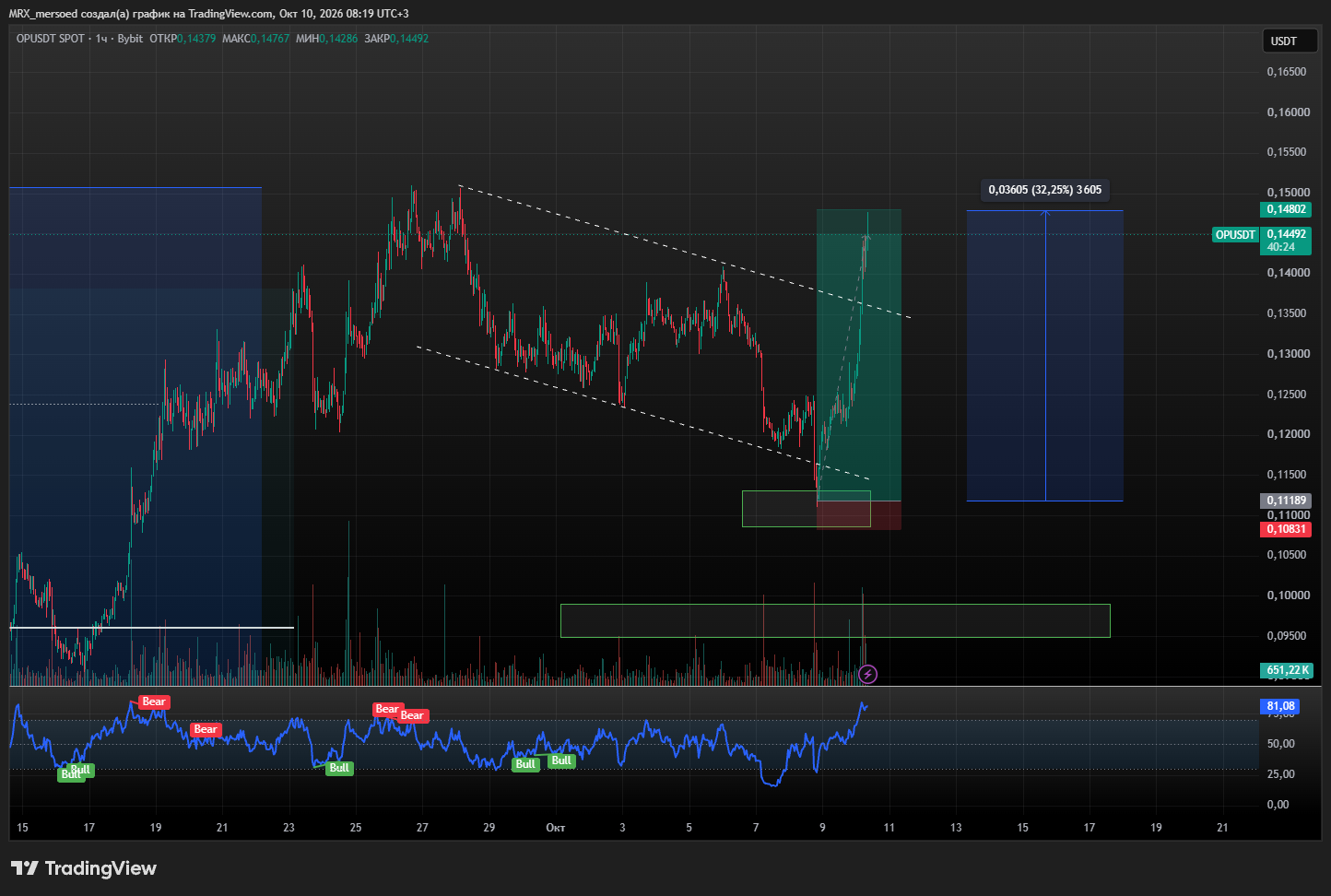Click the 651,22 K volume label

point(1288,670)
